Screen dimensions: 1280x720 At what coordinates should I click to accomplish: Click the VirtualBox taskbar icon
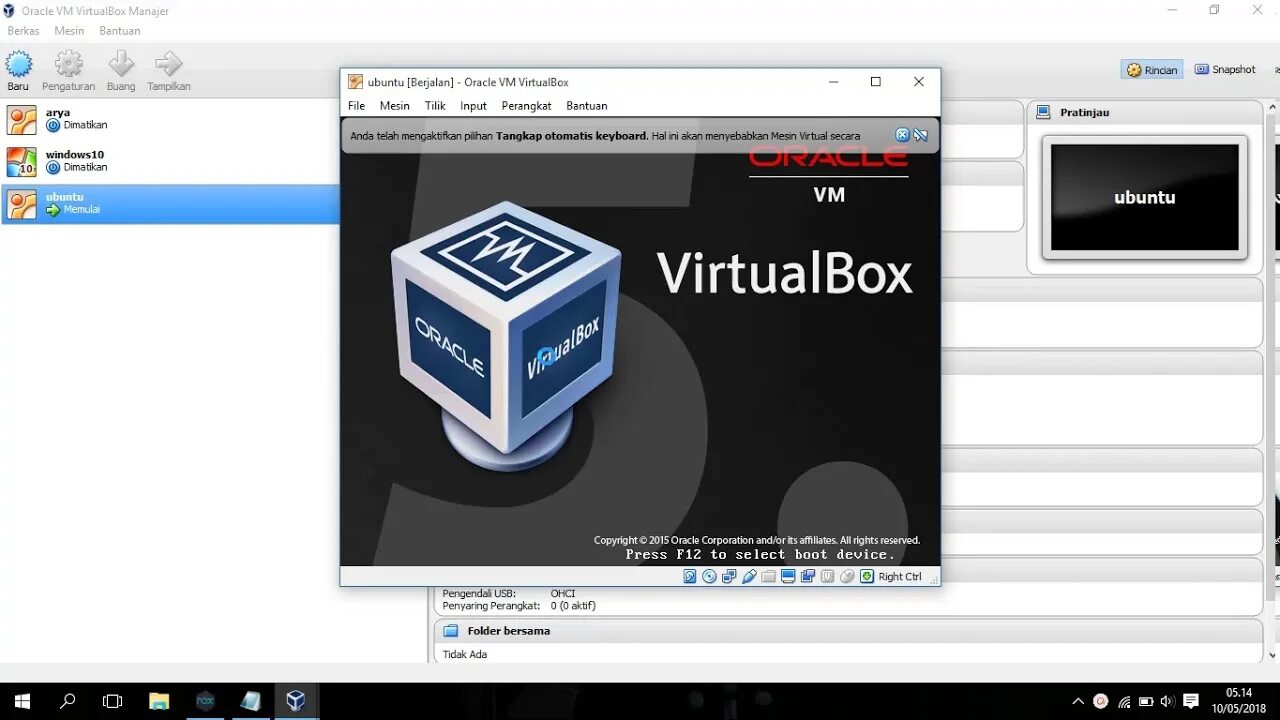295,701
